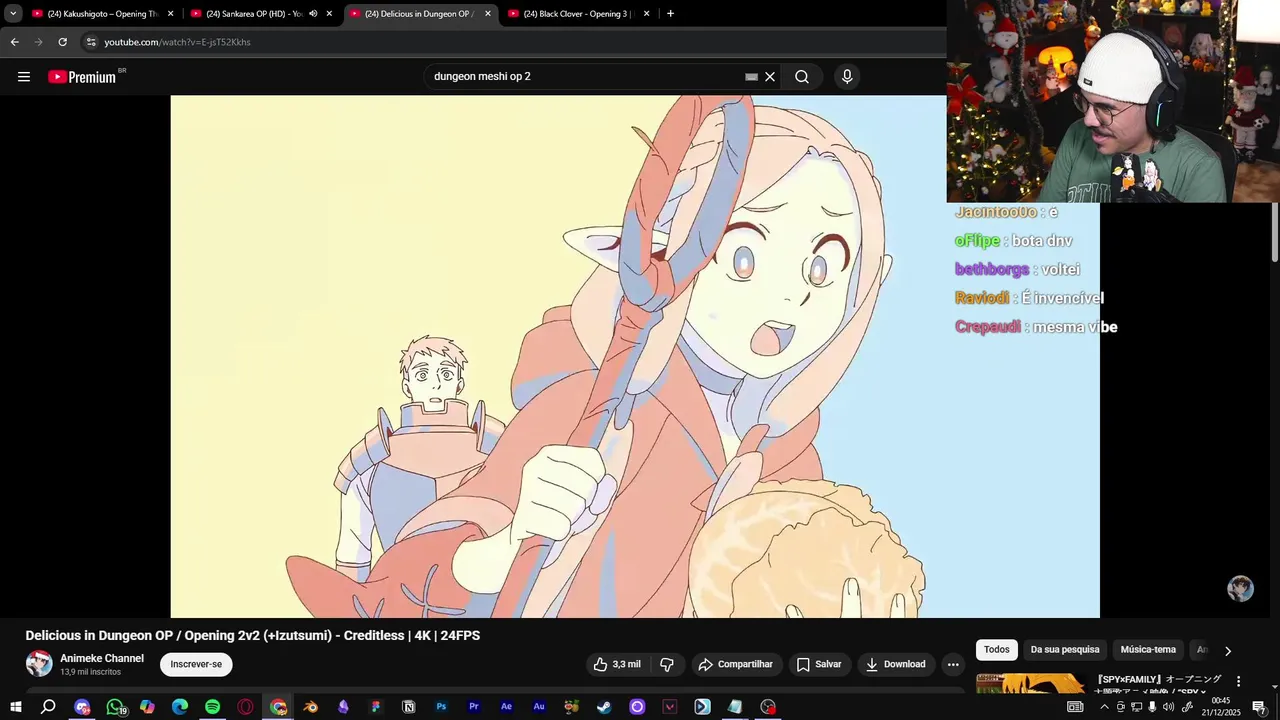Click the video title text
1280x720 pixels.
[253, 636]
